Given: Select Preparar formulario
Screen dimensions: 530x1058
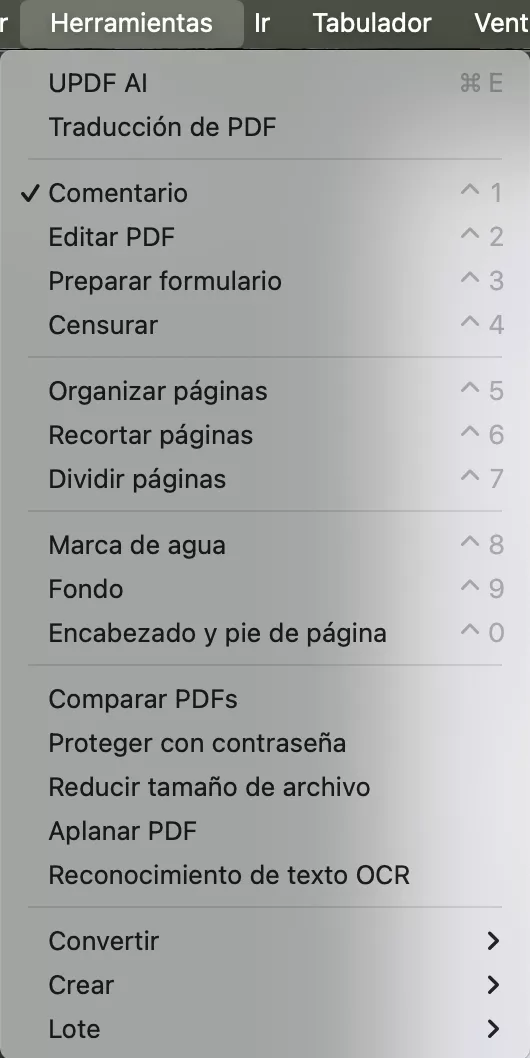Looking at the screenshot, I should pyautogui.click(x=265, y=281).
